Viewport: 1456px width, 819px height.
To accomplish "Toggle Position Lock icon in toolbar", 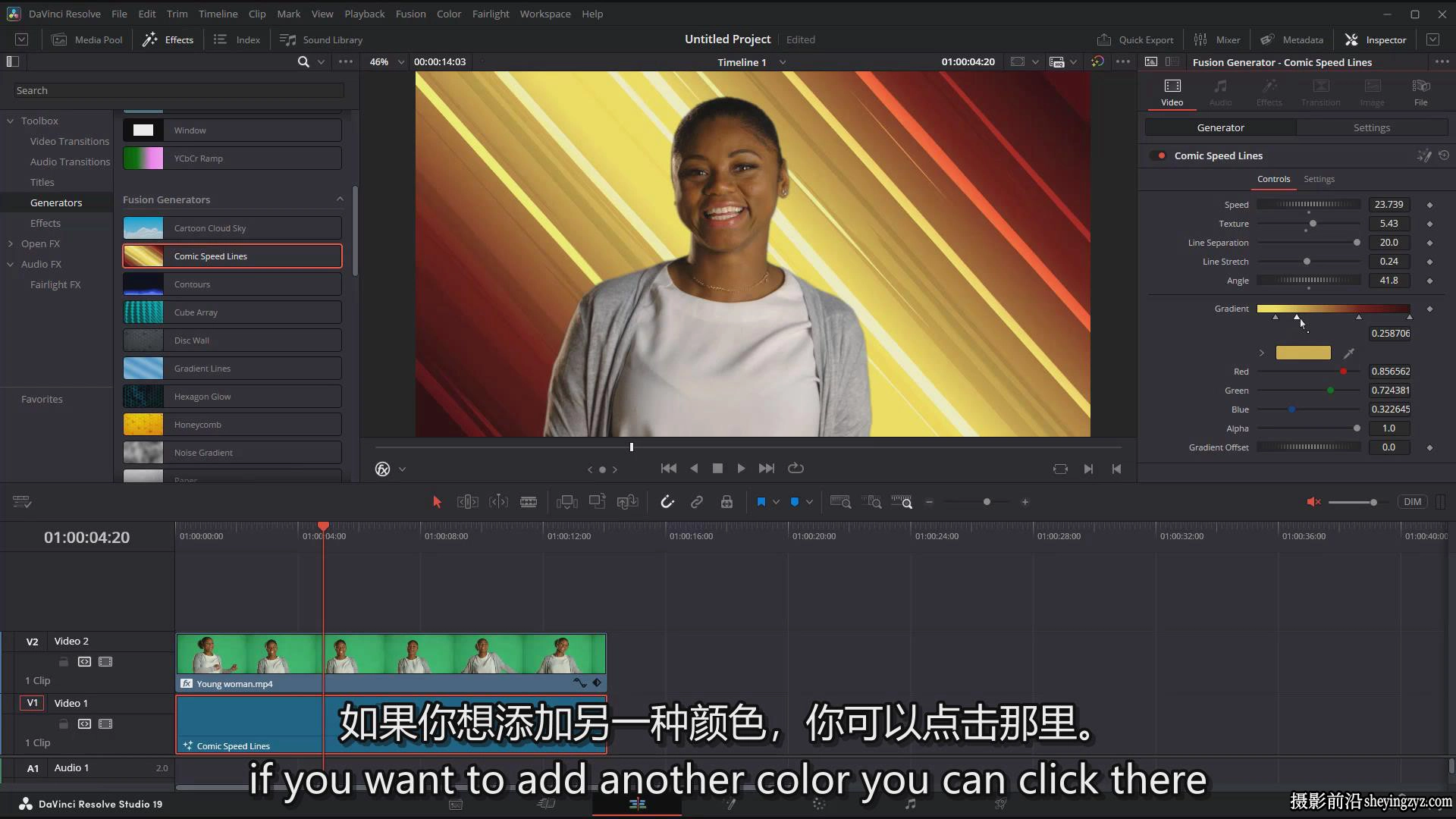I will [x=726, y=502].
